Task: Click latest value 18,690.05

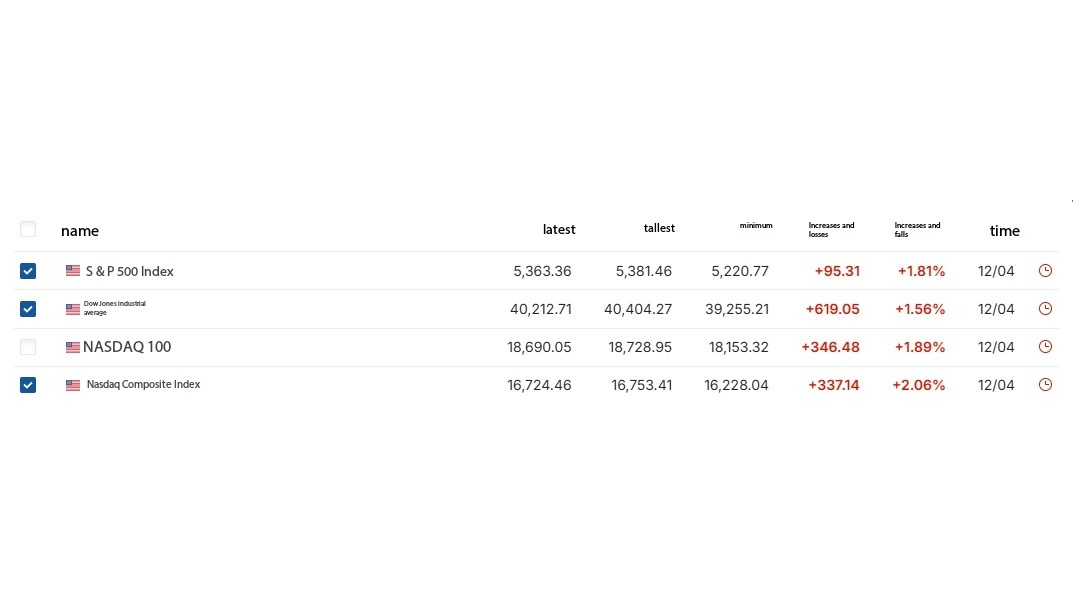Action: (539, 347)
